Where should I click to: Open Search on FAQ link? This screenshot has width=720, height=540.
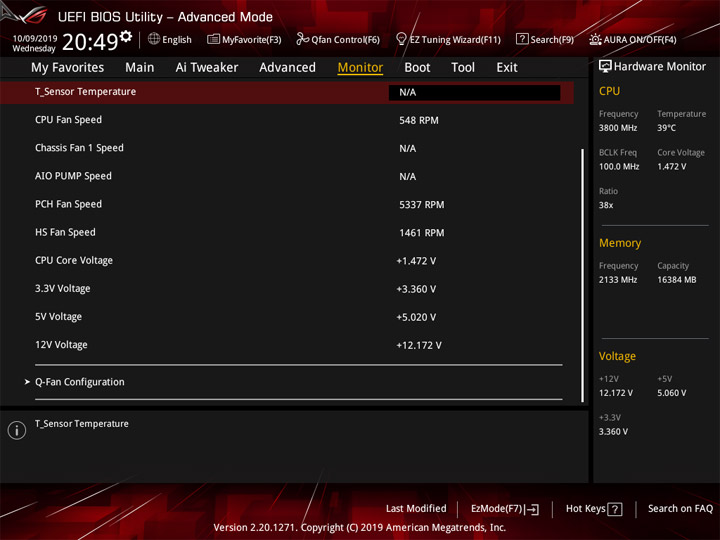(680, 508)
